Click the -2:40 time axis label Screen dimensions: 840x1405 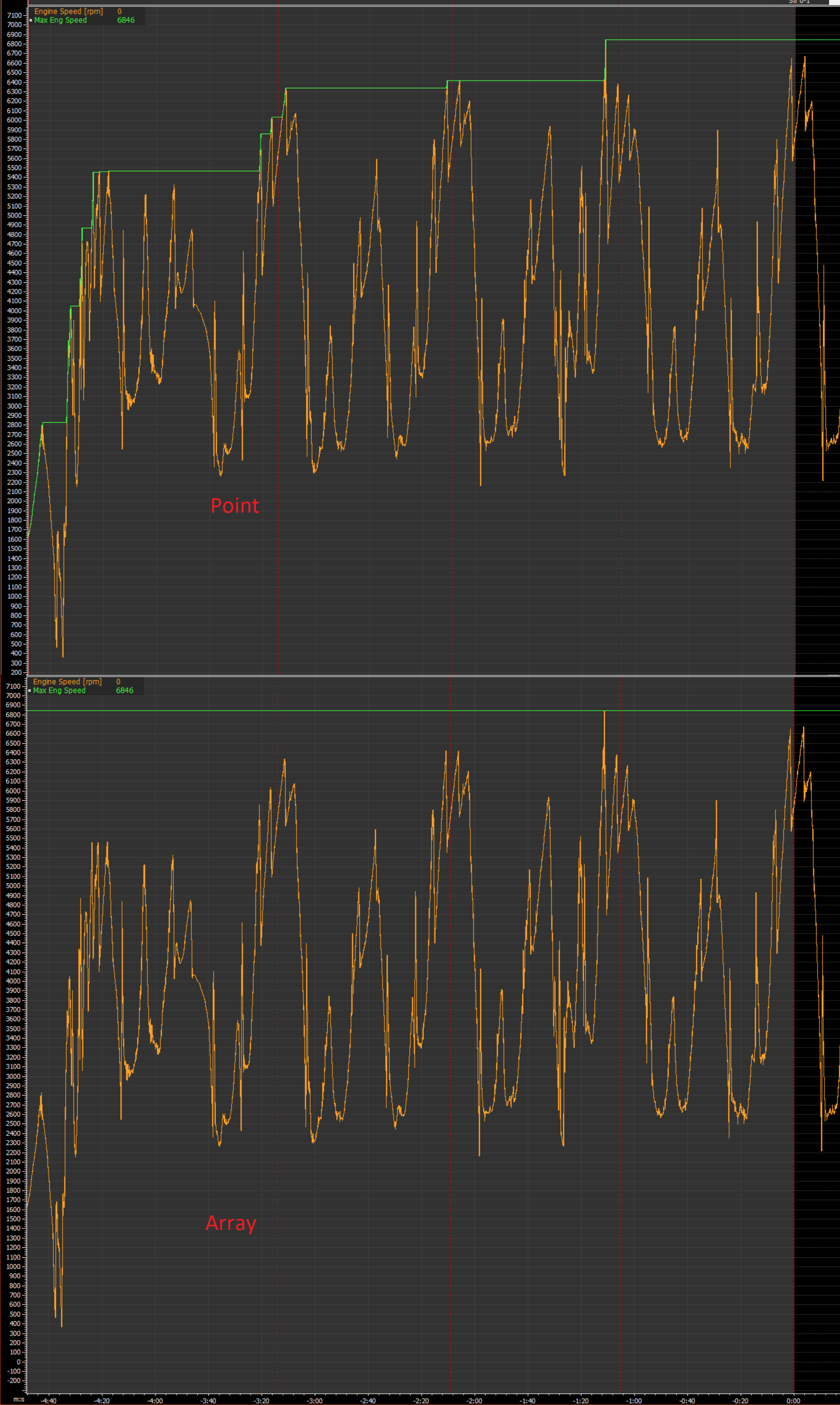(368, 1400)
